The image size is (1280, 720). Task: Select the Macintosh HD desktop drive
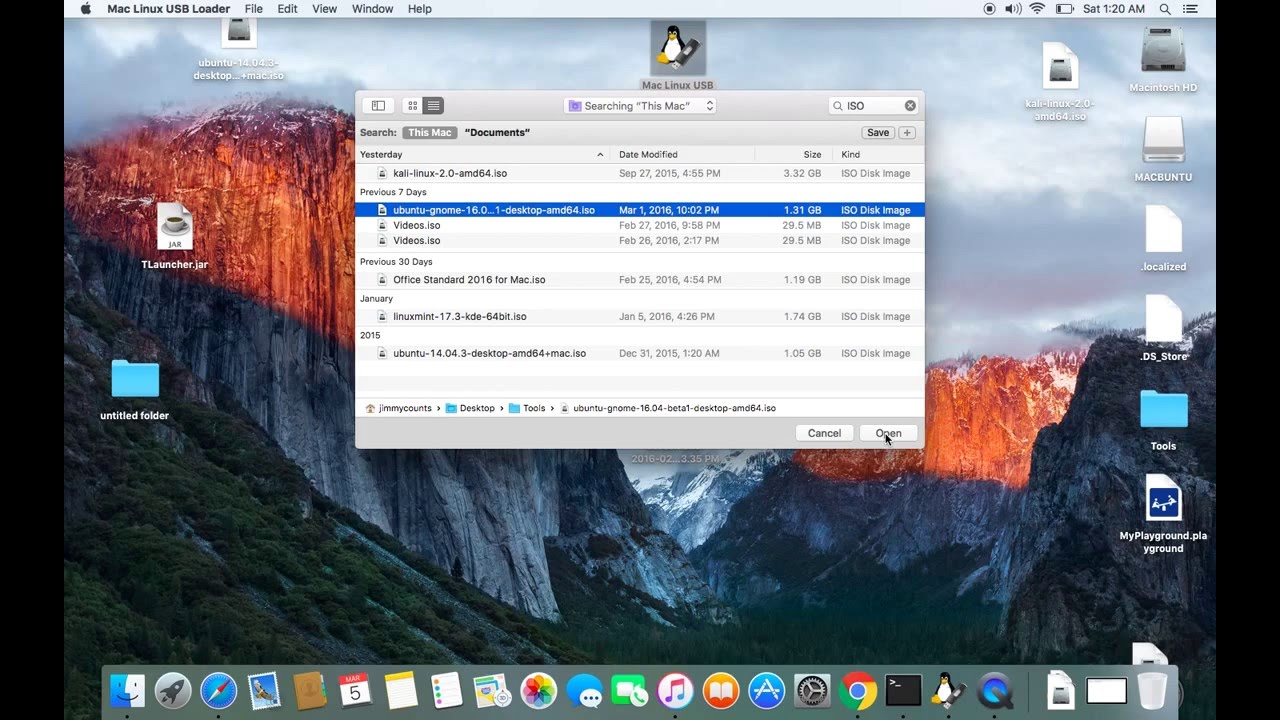(1163, 60)
